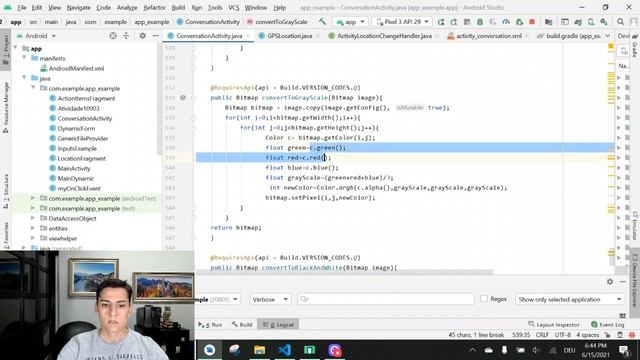Open the Build tool window button

pos(242,324)
